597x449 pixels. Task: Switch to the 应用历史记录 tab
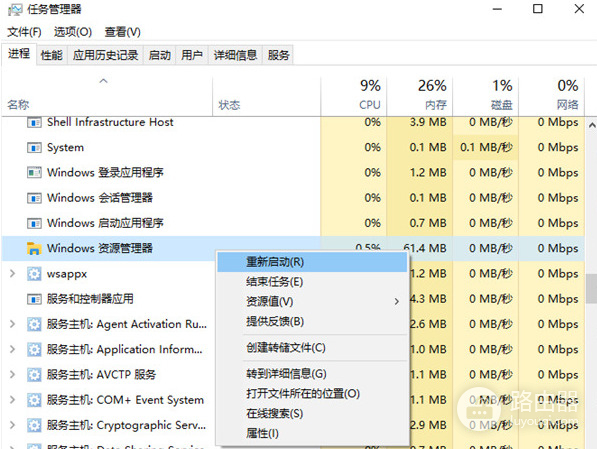coord(105,55)
